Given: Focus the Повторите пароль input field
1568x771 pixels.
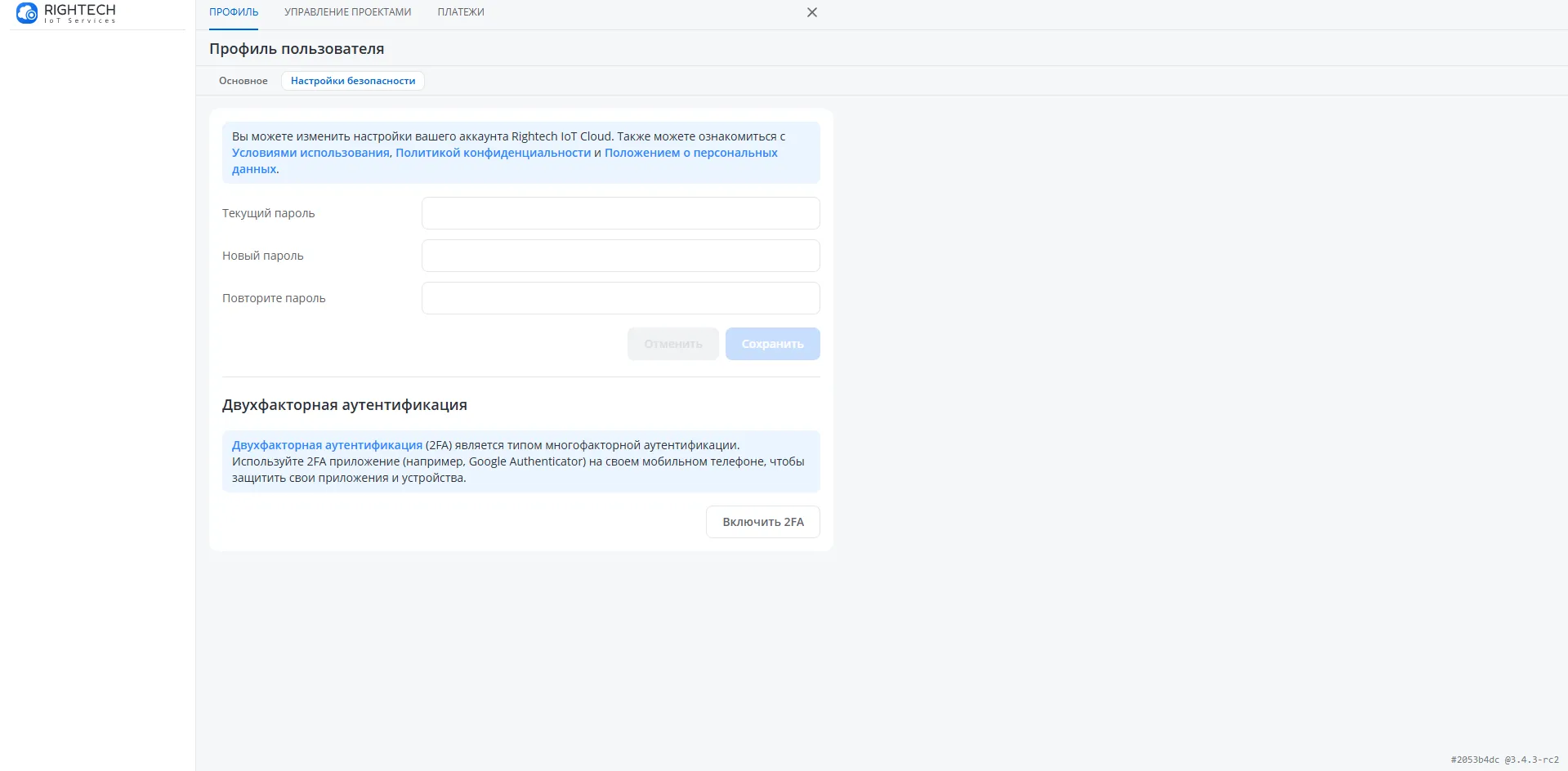Looking at the screenshot, I should pyautogui.click(x=620, y=298).
